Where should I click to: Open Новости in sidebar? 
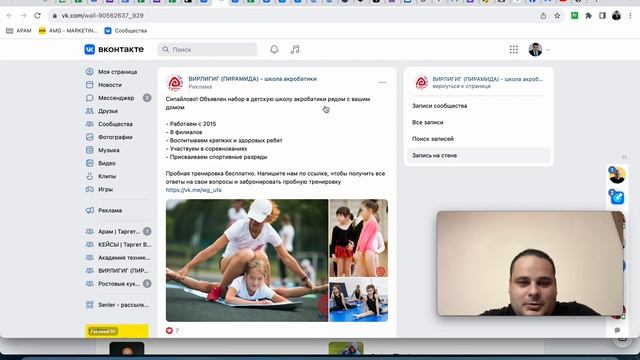click(110, 85)
